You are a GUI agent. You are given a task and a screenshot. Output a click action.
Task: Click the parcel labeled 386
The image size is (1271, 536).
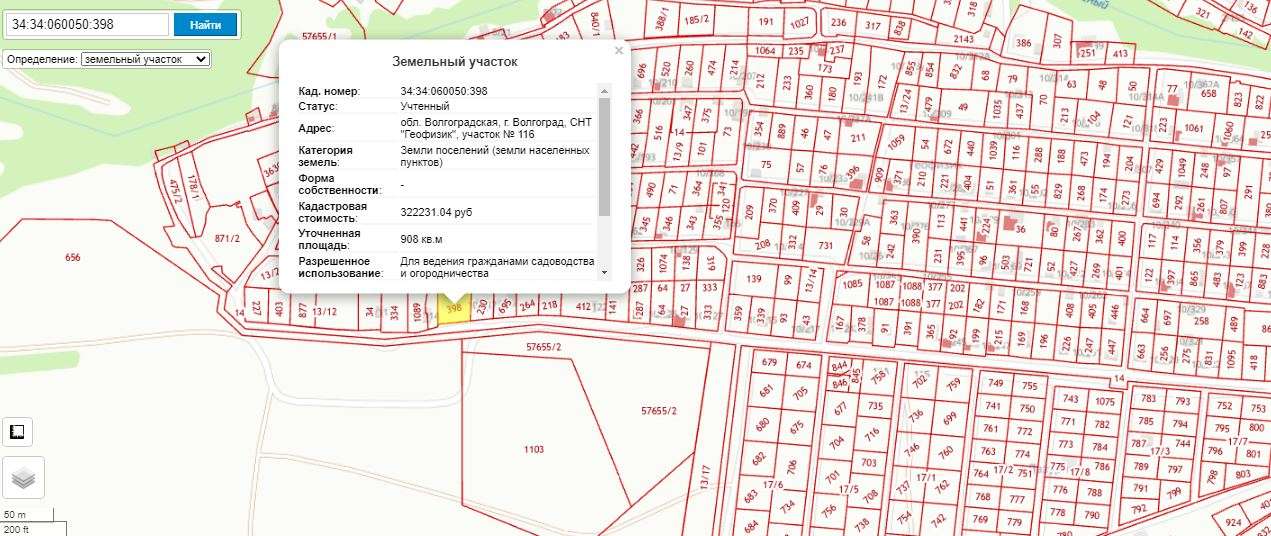[x=1023, y=43]
